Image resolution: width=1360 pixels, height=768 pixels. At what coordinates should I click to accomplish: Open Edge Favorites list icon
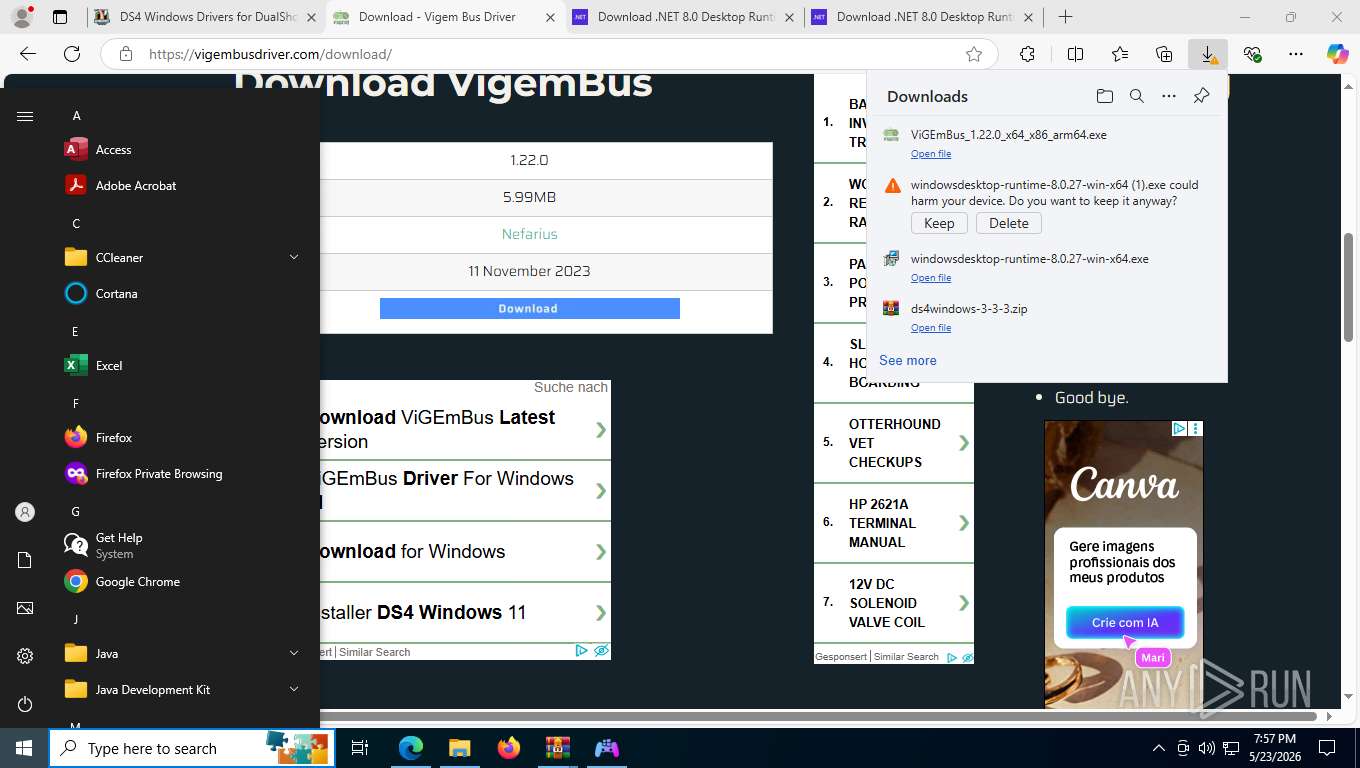pyautogui.click(x=1119, y=54)
